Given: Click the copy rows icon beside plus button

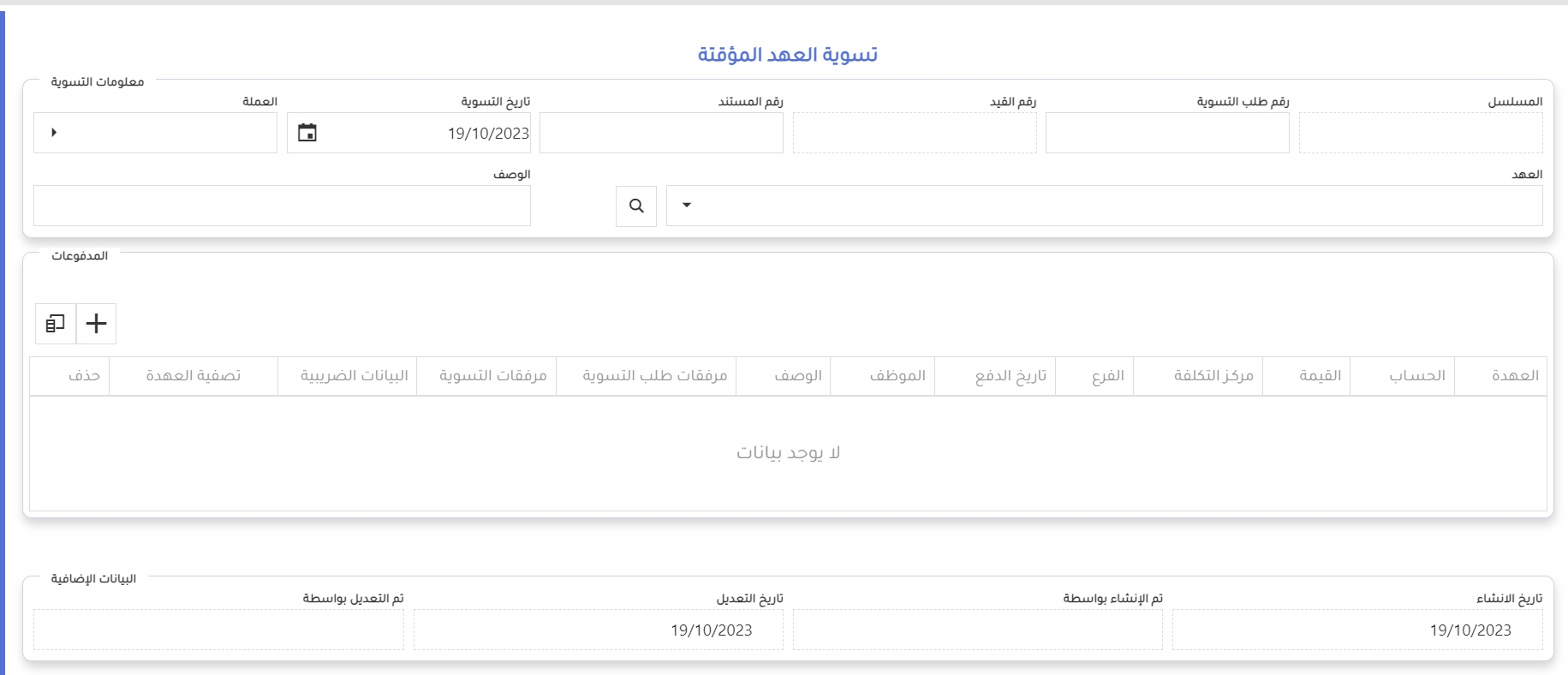Looking at the screenshot, I should (56, 324).
